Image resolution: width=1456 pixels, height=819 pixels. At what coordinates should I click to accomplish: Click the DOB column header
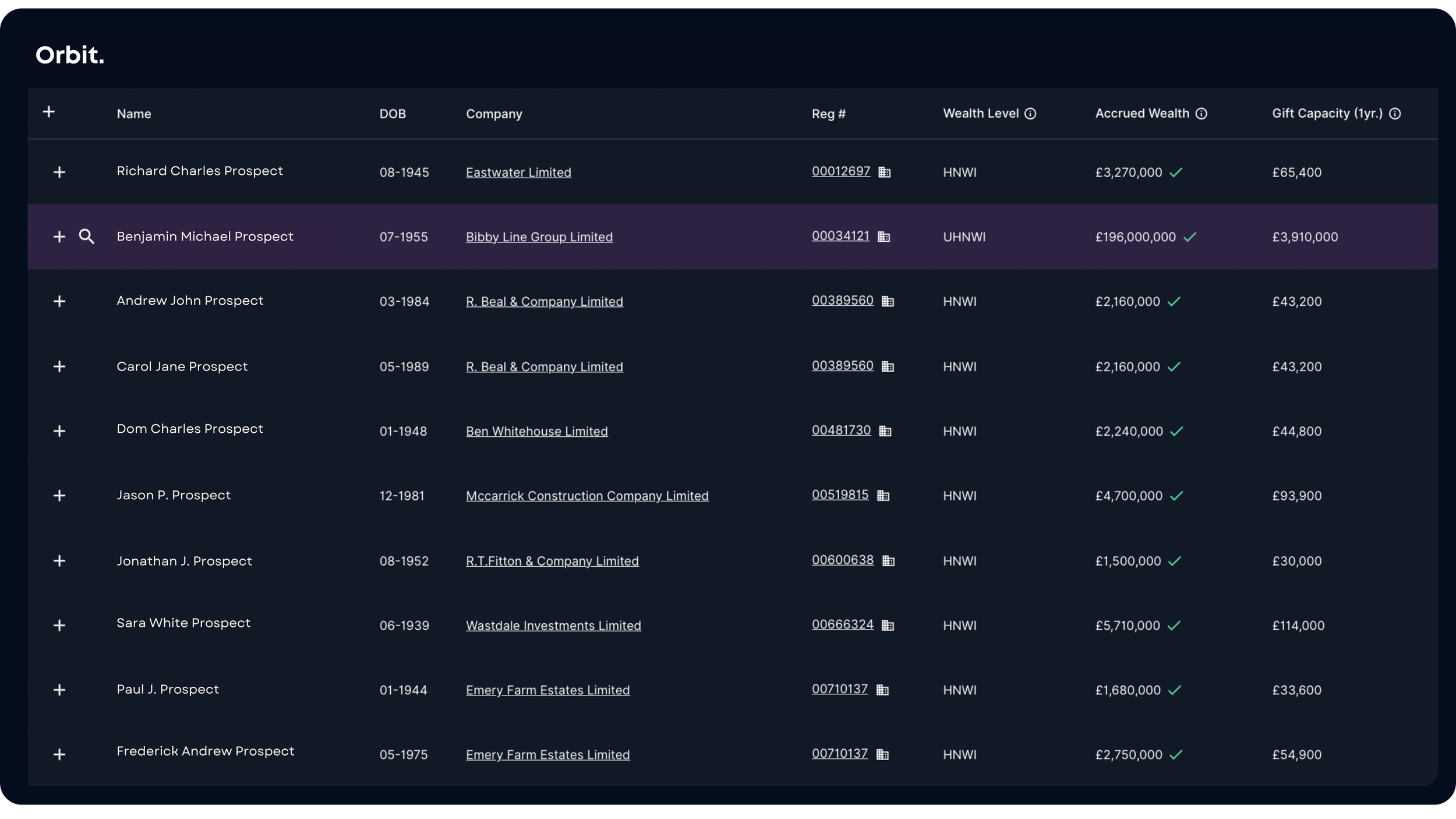point(393,114)
